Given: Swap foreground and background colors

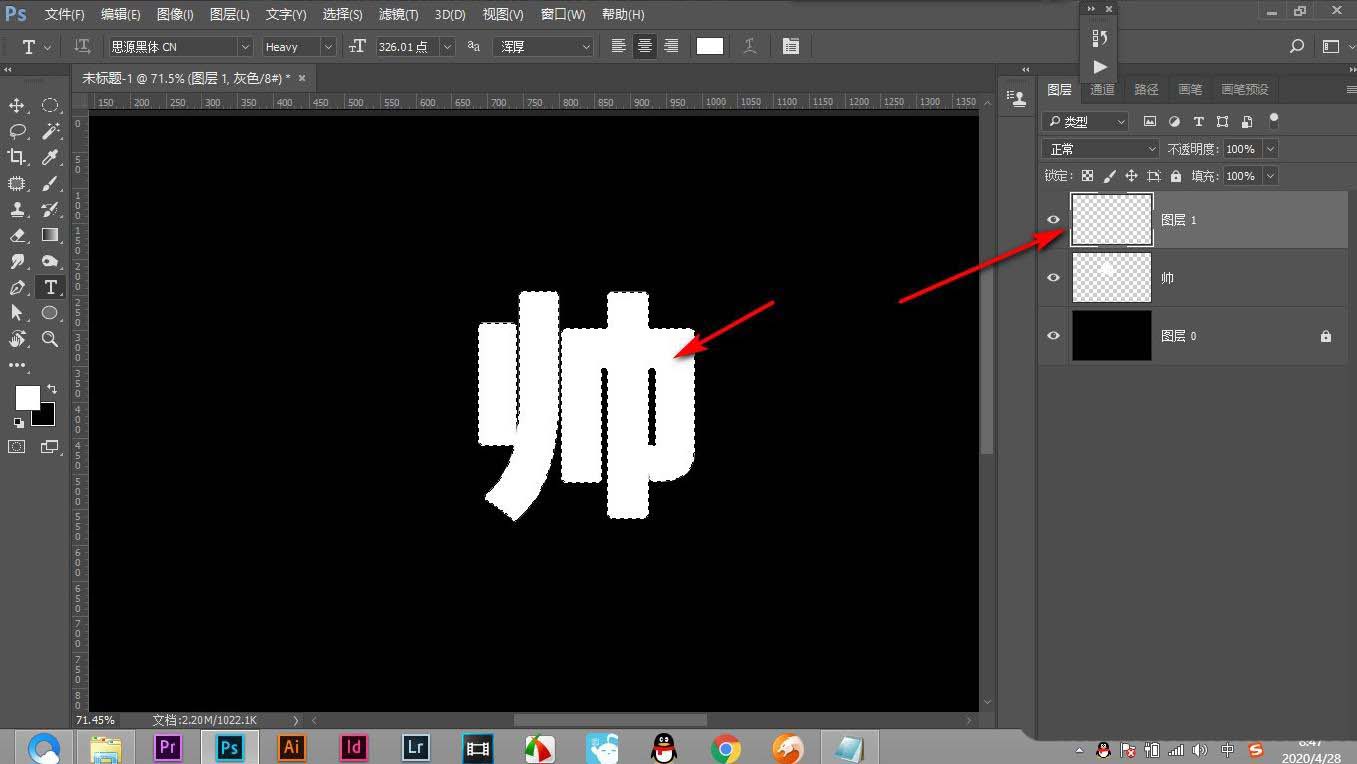Looking at the screenshot, I should pyautogui.click(x=51, y=388).
